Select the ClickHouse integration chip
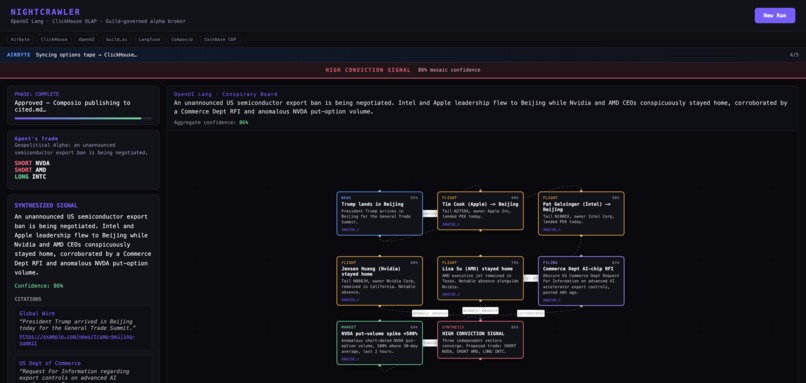 (54, 39)
